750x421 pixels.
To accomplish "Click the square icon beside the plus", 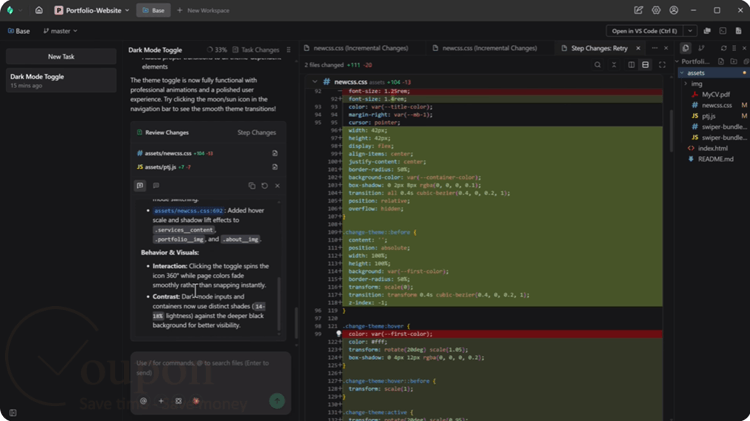I will point(178,401).
